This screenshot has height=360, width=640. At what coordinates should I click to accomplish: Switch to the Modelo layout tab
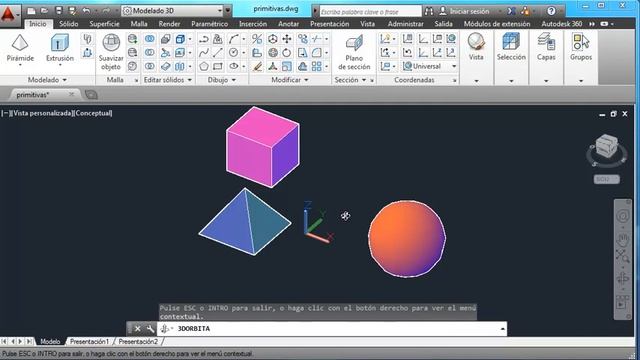pyautogui.click(x=50, y=342)
